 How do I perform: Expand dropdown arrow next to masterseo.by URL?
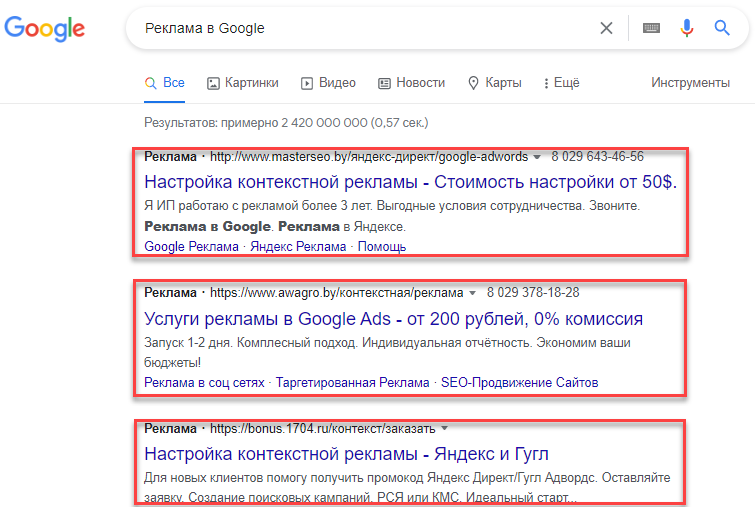point(537,157)
